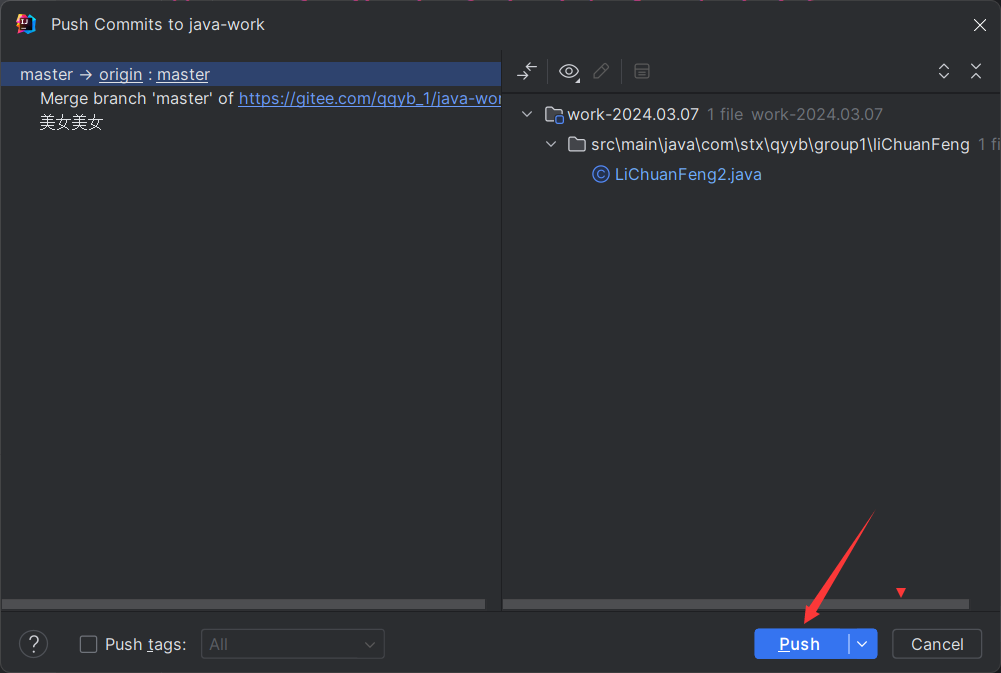
Task: Click the Edit Source pencil icon
Action: (x=601, y=71)
